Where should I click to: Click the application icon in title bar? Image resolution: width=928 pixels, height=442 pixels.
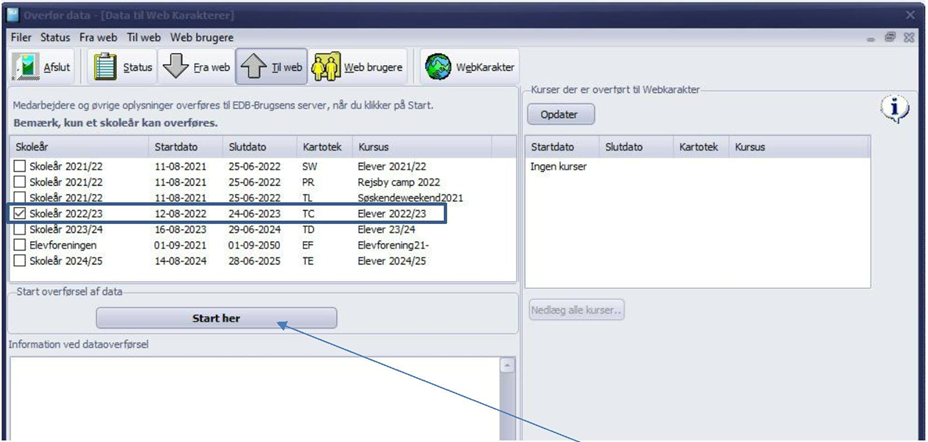point(12,14)
